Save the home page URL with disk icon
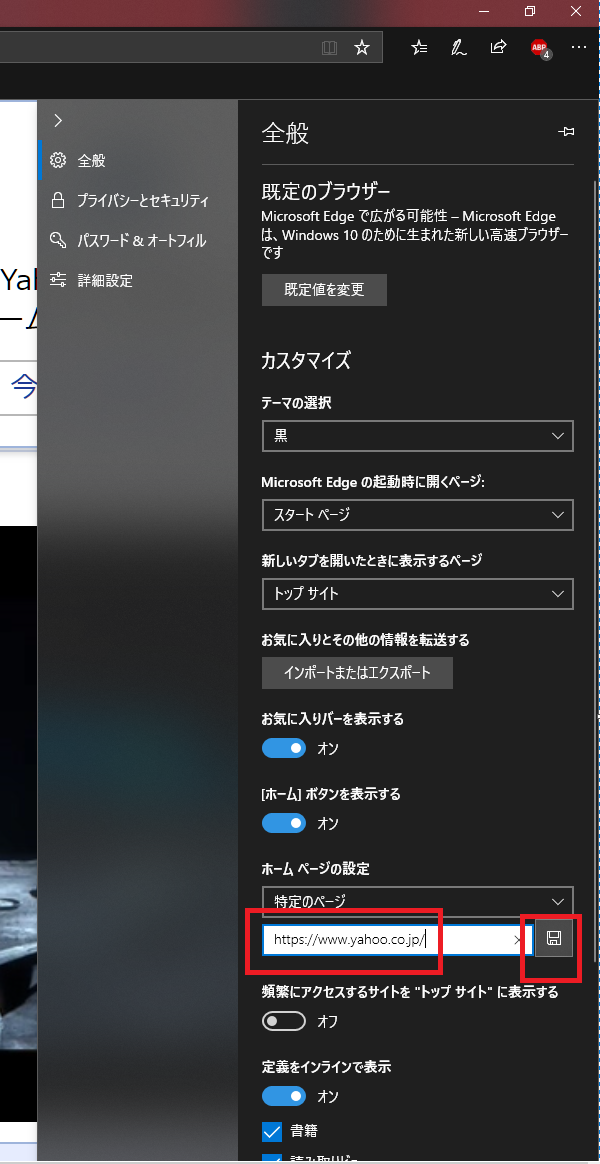This screenshot has height=1164, width=600. (x=554, y=939)
